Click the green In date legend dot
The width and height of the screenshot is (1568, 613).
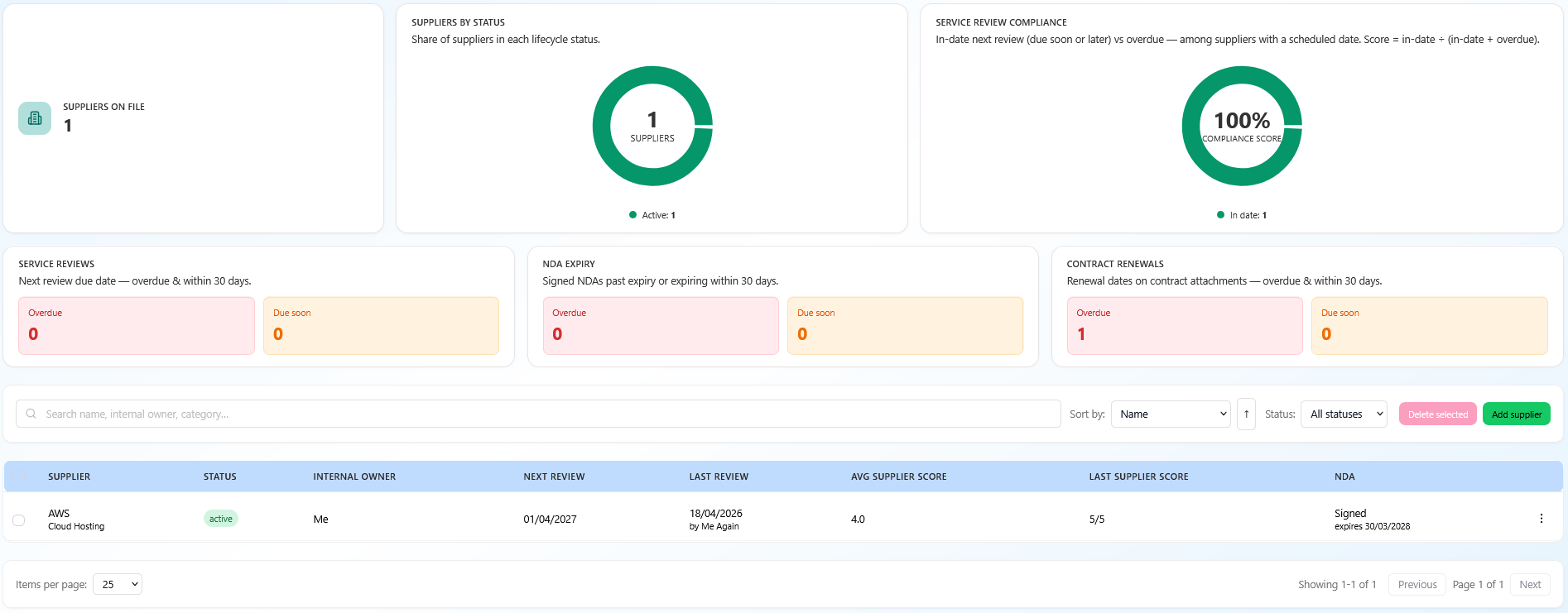pyautogui.click(x=1220, y=215)
